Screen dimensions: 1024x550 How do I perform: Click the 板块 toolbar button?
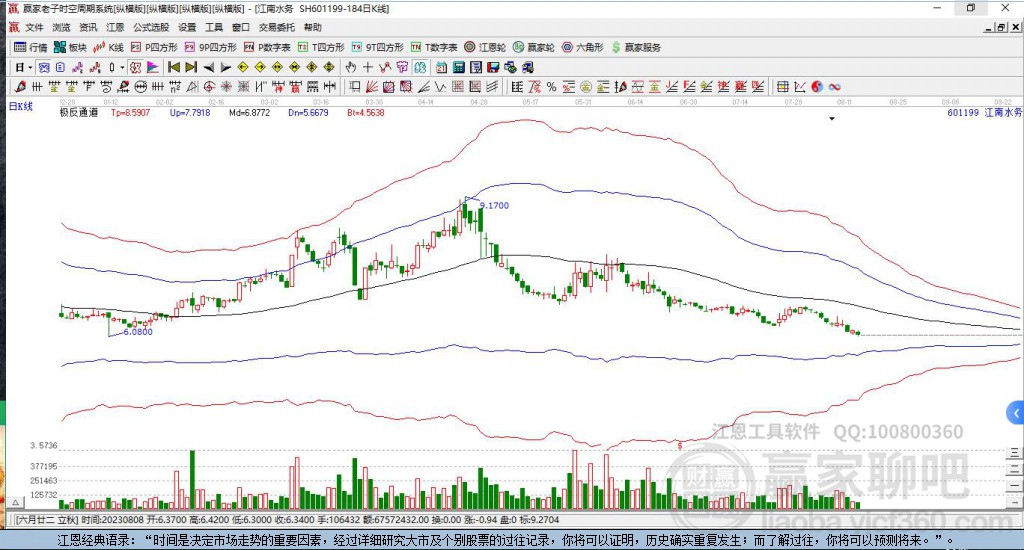coord(71,47)
